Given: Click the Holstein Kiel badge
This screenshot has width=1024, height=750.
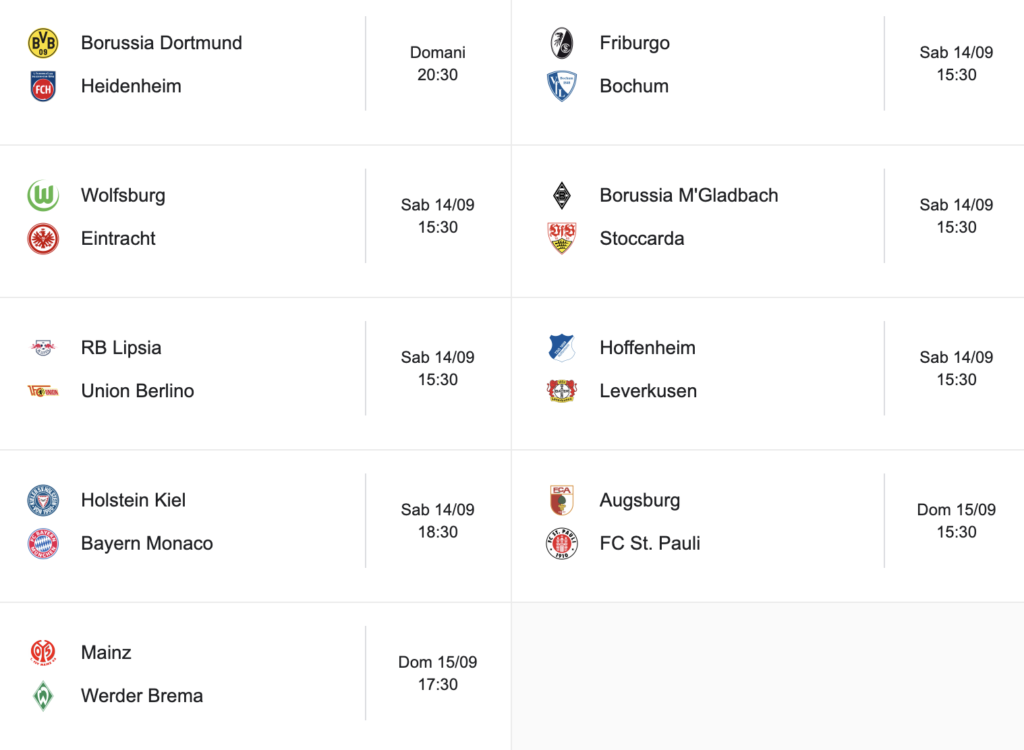Looking at the screenshot, I should (x=43, y=500).
